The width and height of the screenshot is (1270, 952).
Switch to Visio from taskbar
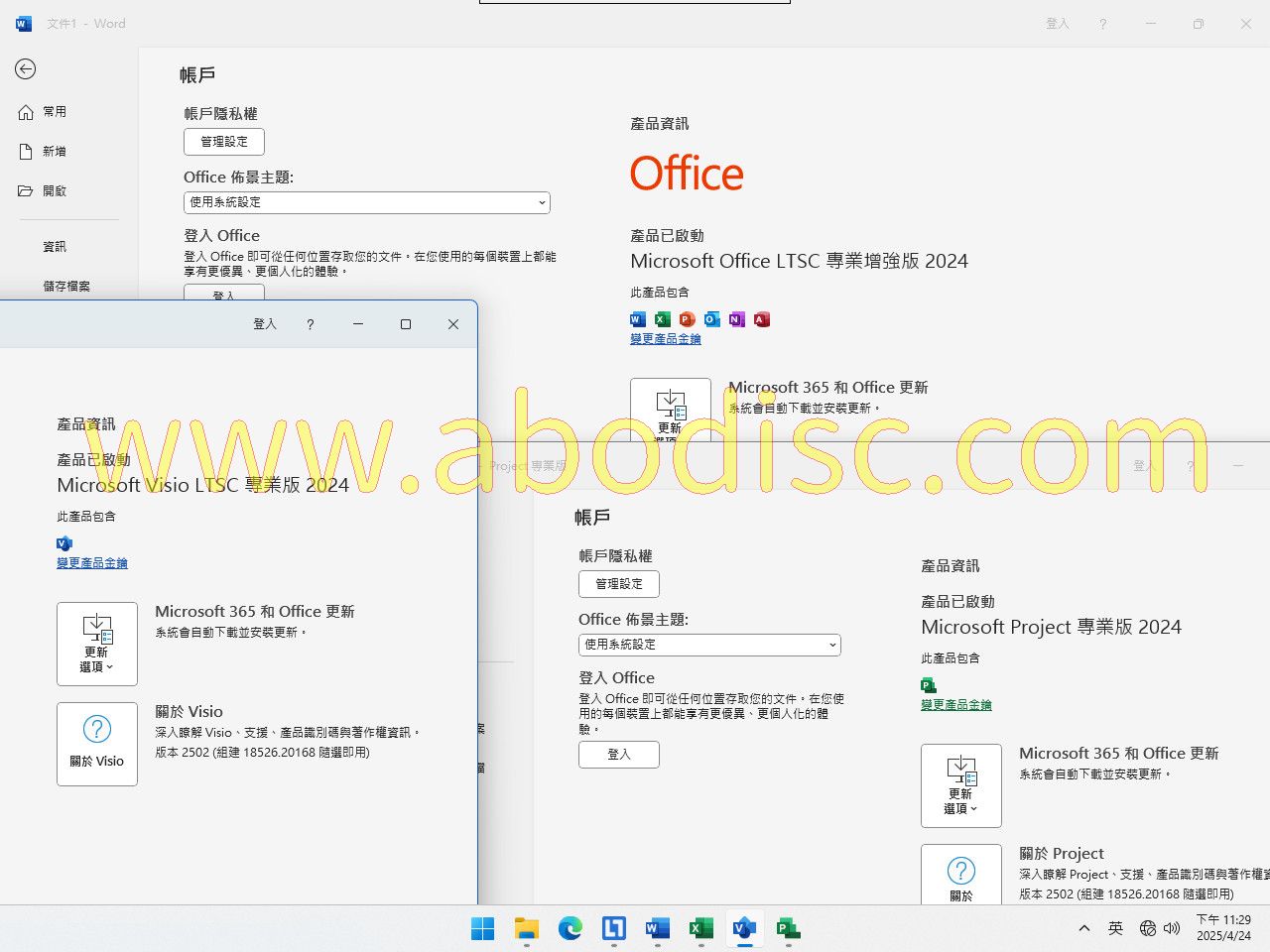(x=745, y=929)
